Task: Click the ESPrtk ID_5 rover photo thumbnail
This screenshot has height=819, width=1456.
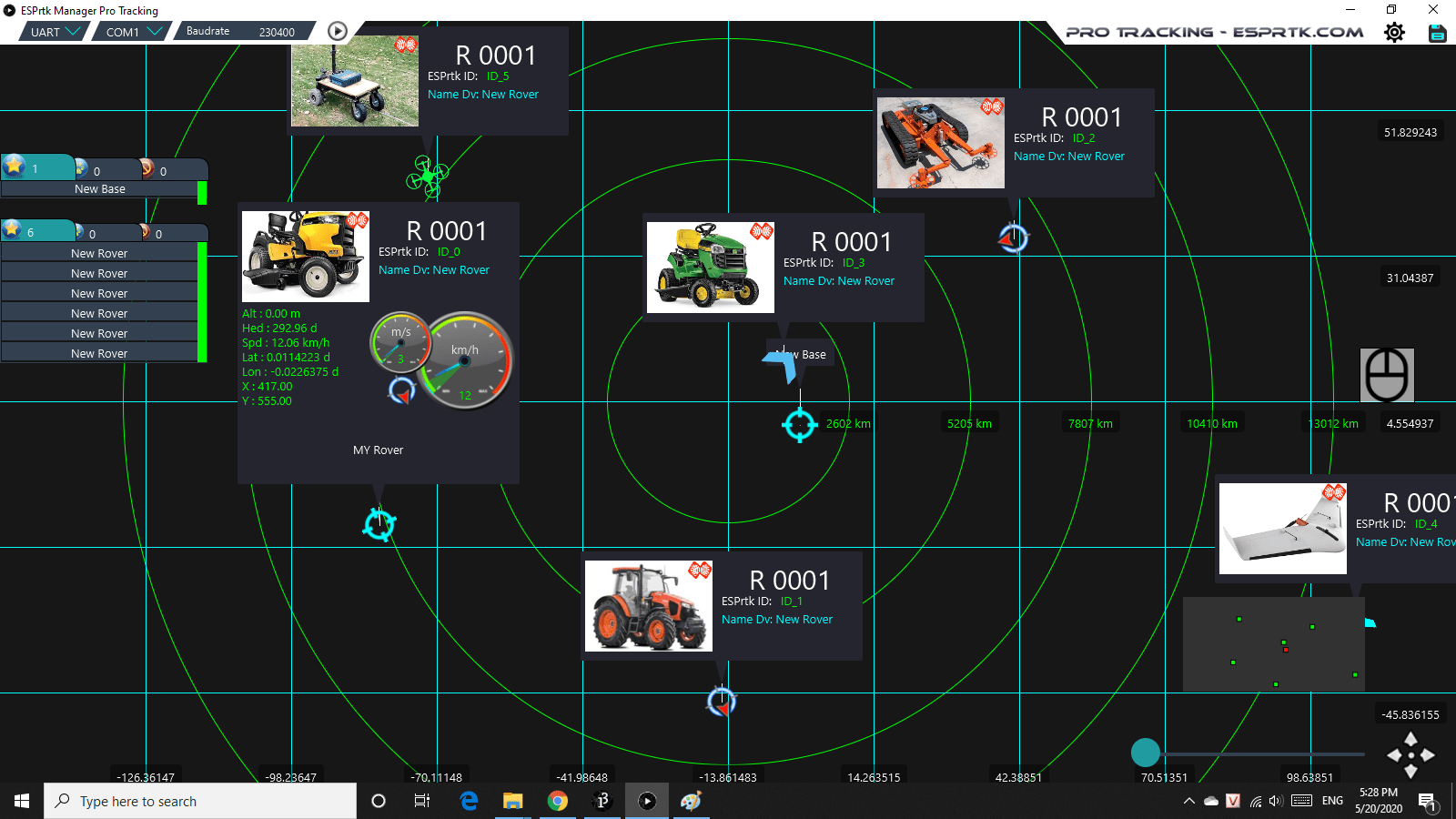Action: pos(354,81)
